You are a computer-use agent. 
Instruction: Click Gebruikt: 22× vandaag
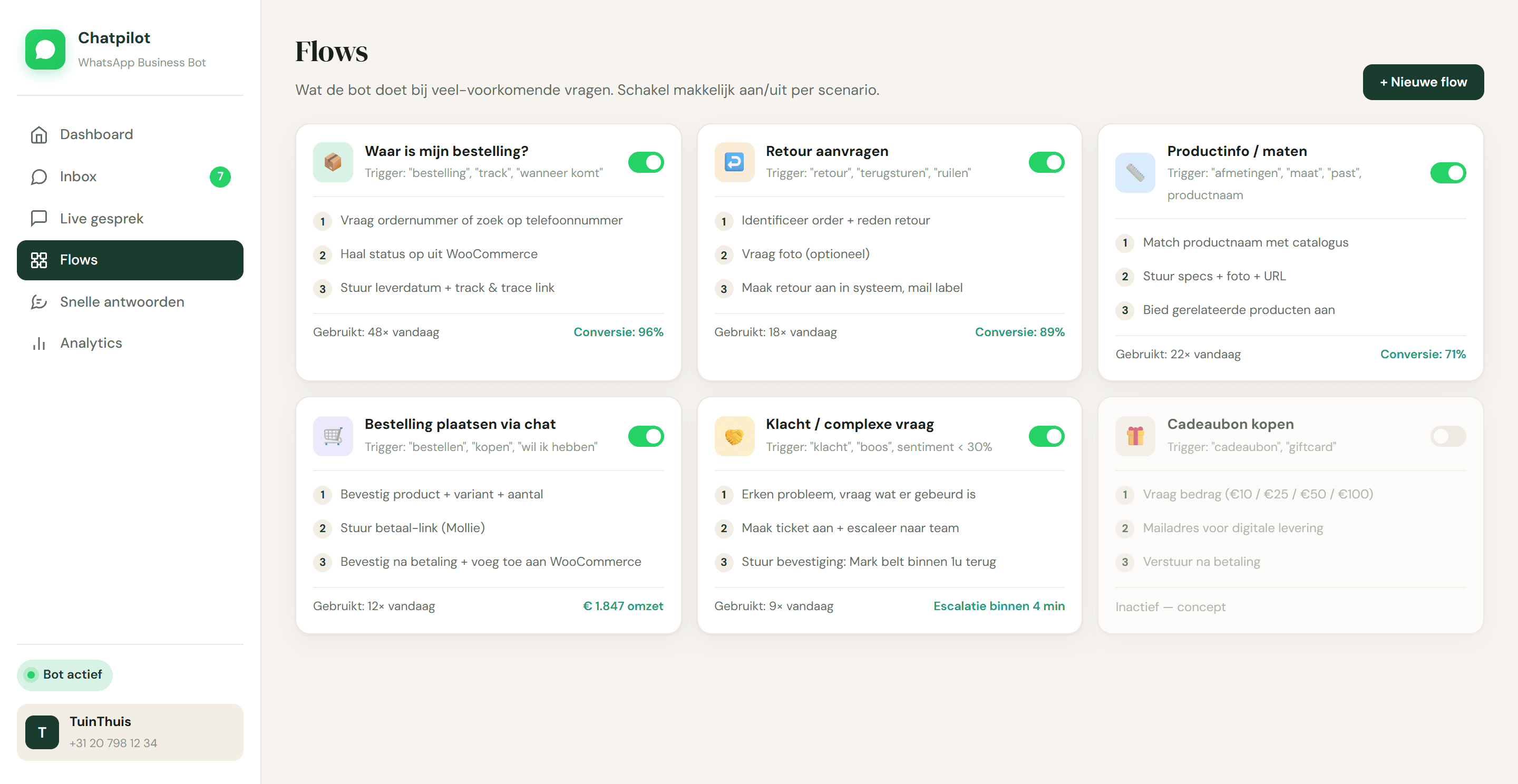point(1178,354)
